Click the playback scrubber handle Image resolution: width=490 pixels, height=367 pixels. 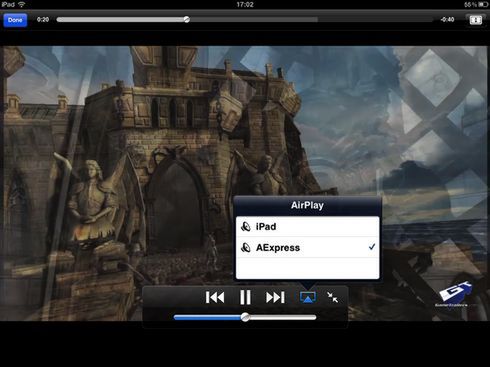187,19
